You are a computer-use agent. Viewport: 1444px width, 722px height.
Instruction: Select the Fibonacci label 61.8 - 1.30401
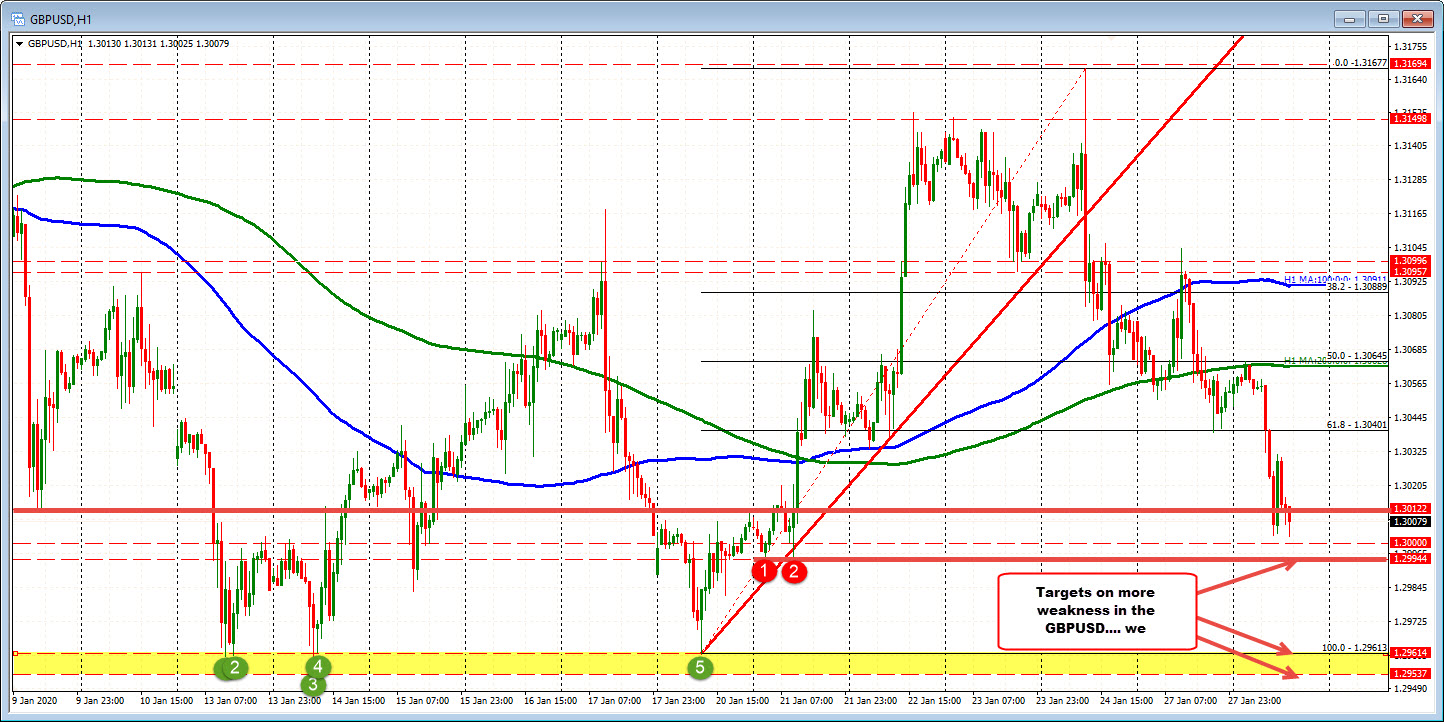[x=1357, y=425]
